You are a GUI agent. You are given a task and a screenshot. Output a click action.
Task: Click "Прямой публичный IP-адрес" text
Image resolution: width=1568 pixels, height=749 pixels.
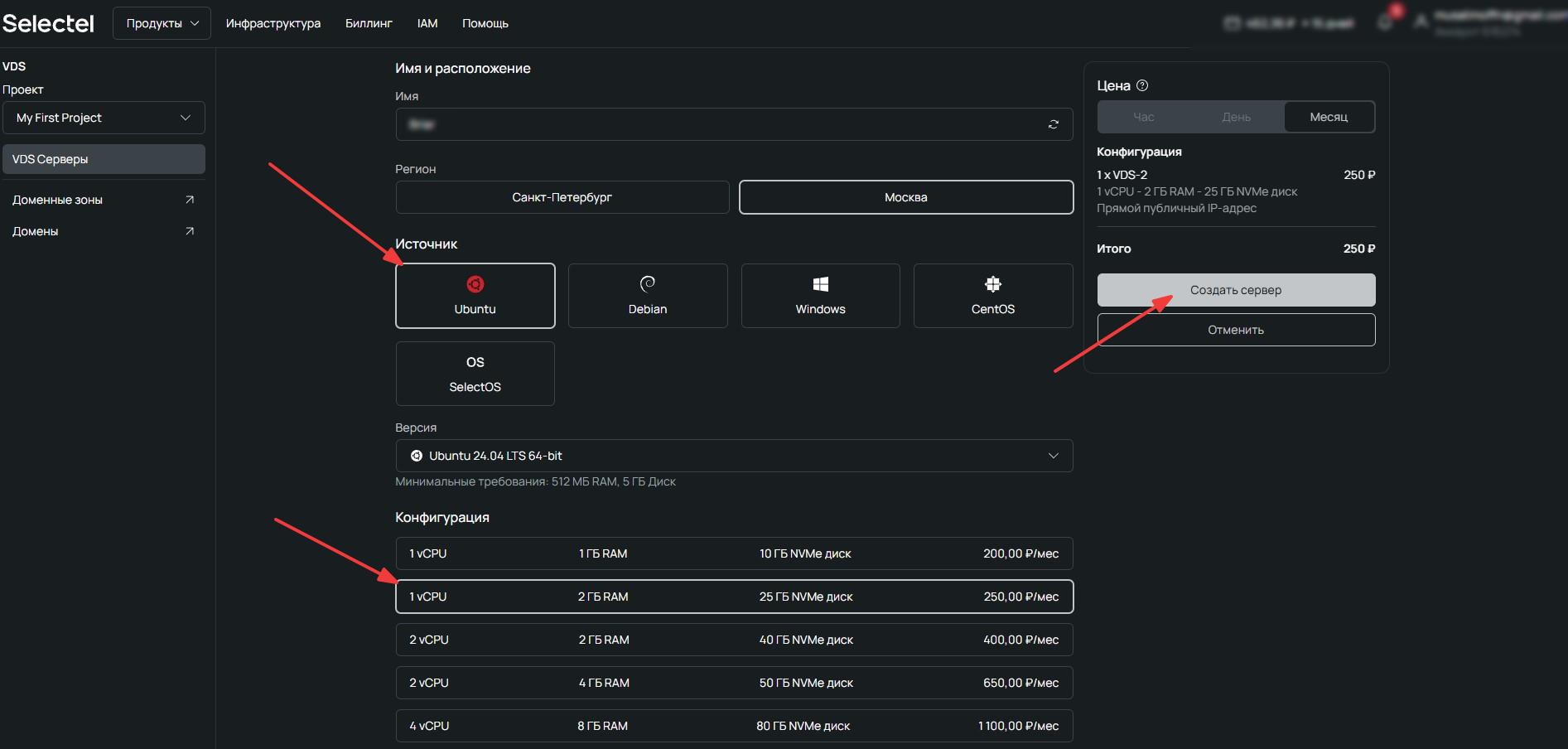[1177, 208]
